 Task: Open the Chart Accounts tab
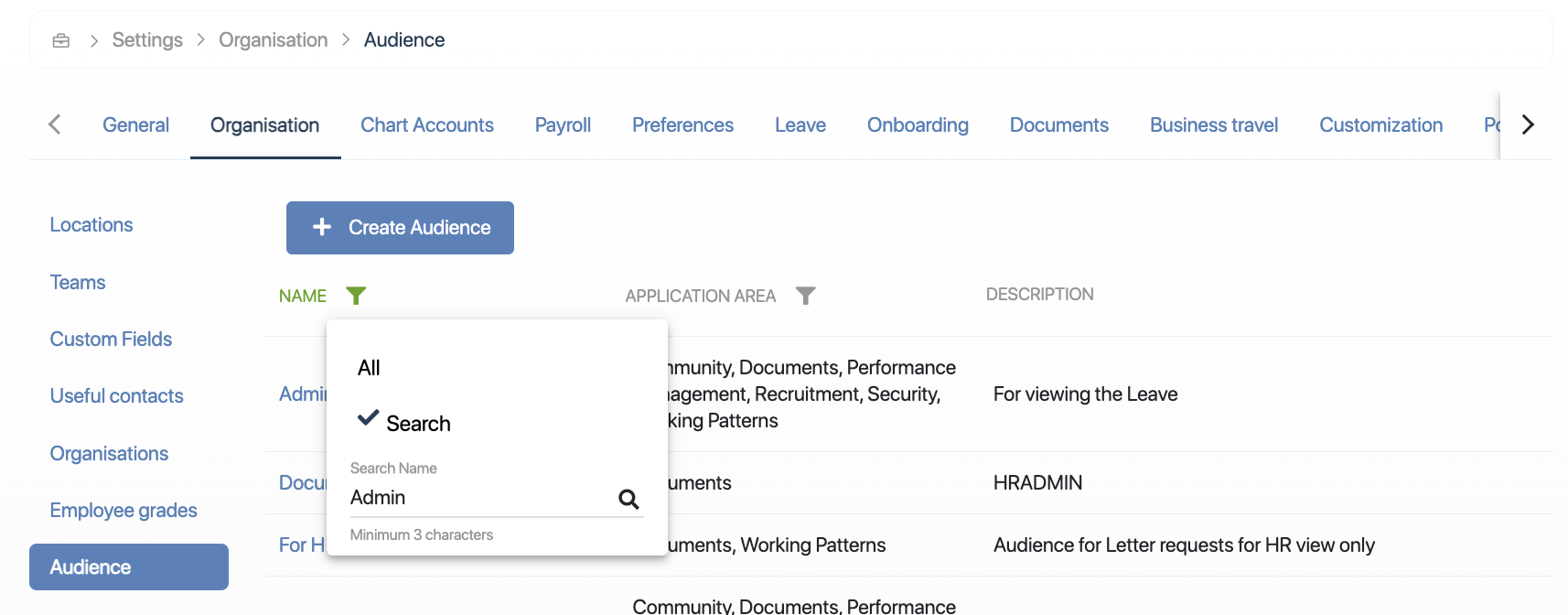426,125
